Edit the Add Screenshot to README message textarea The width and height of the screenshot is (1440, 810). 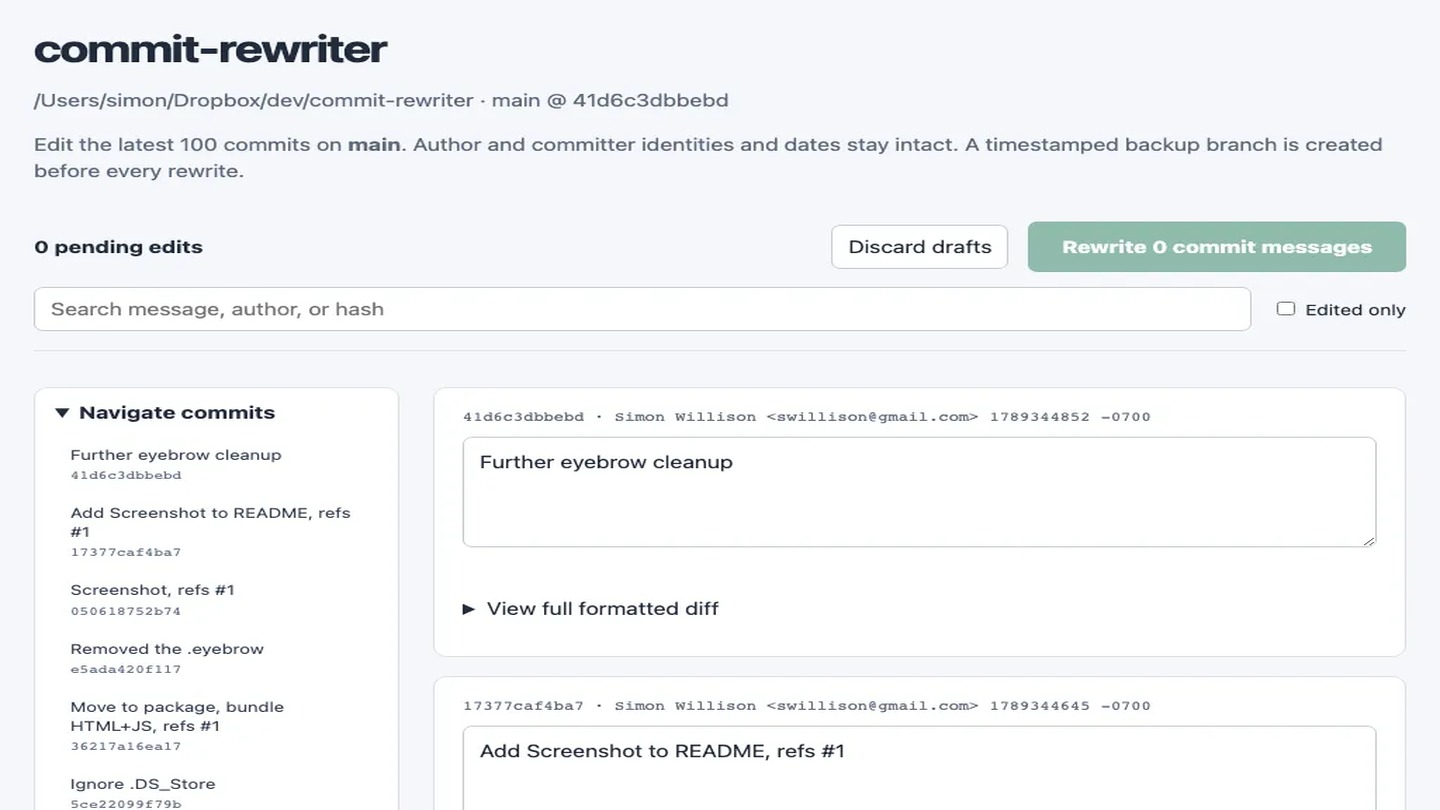point(919,768)
